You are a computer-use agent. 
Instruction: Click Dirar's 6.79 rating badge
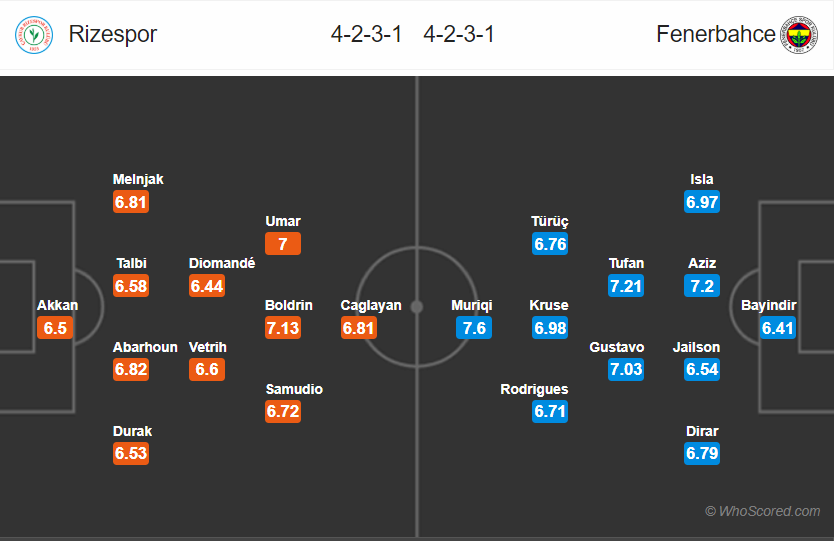click(x=702, y=453)
